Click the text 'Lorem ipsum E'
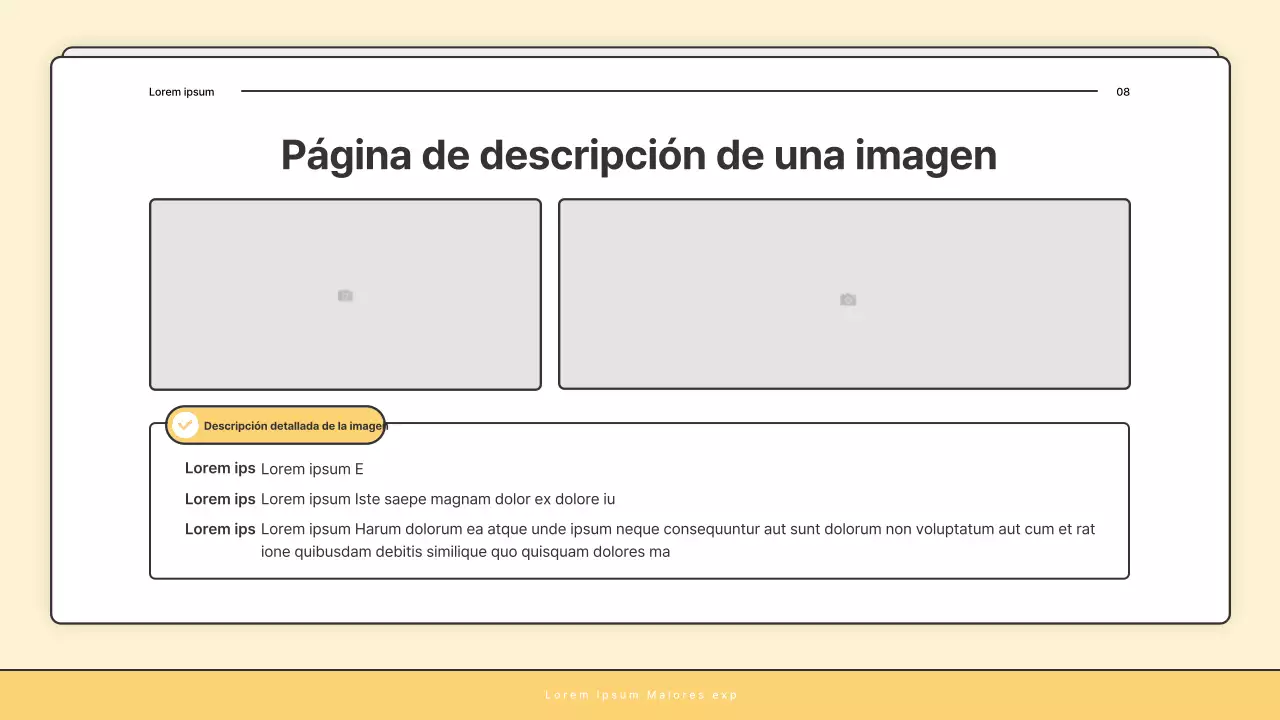This screenshot has width=1280, height=720. pyautogui.click(x=312, y=468)
